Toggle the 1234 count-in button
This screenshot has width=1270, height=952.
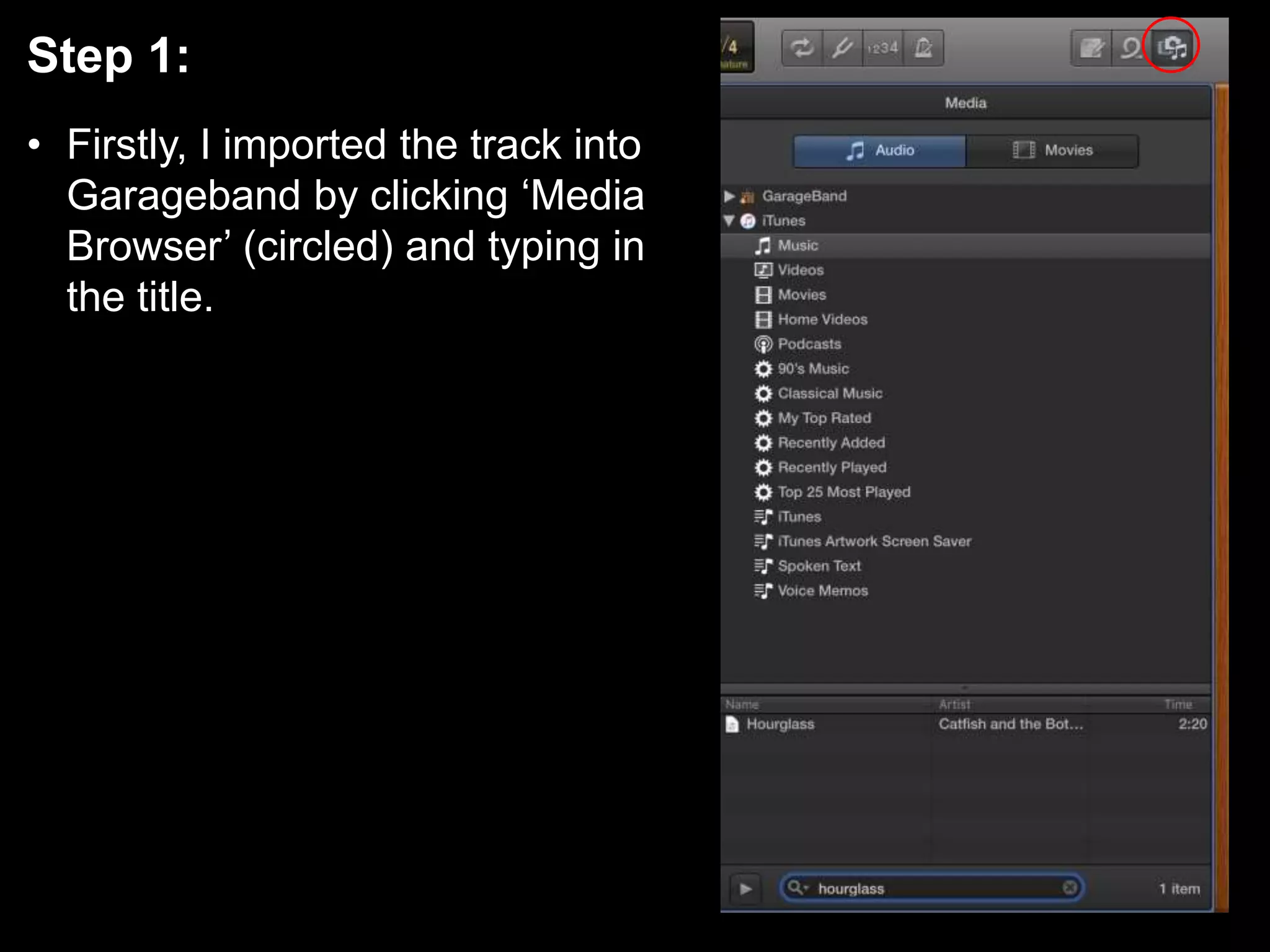(883, 48)
